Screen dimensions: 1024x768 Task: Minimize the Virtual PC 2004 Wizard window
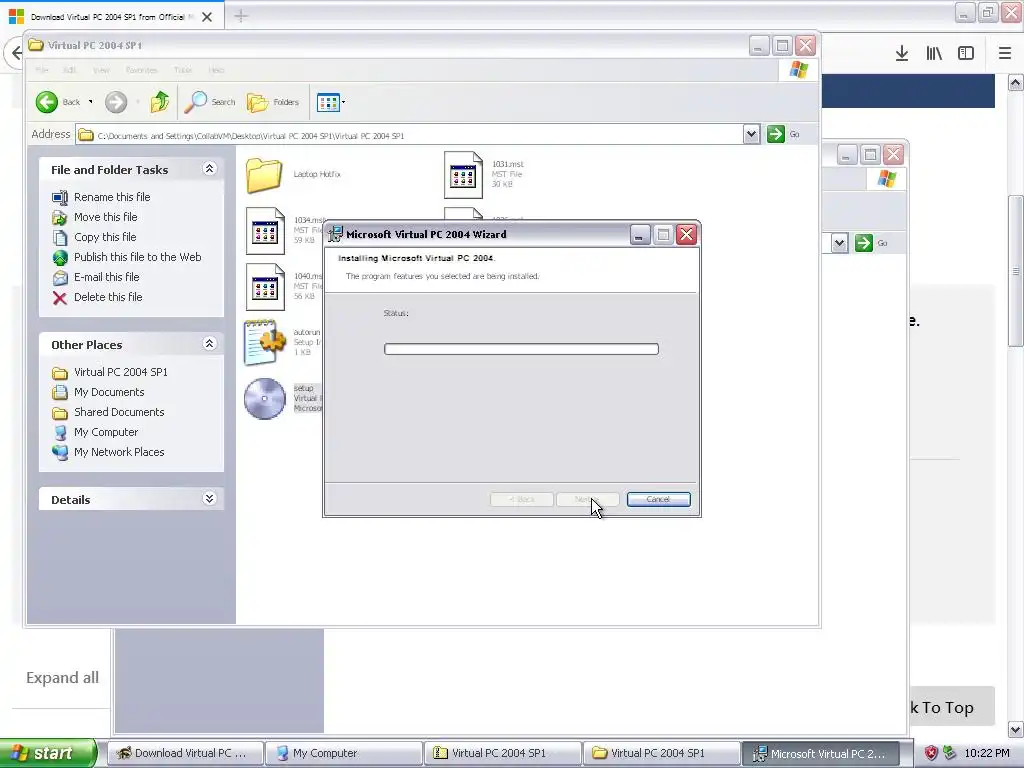tap(639, 234)
